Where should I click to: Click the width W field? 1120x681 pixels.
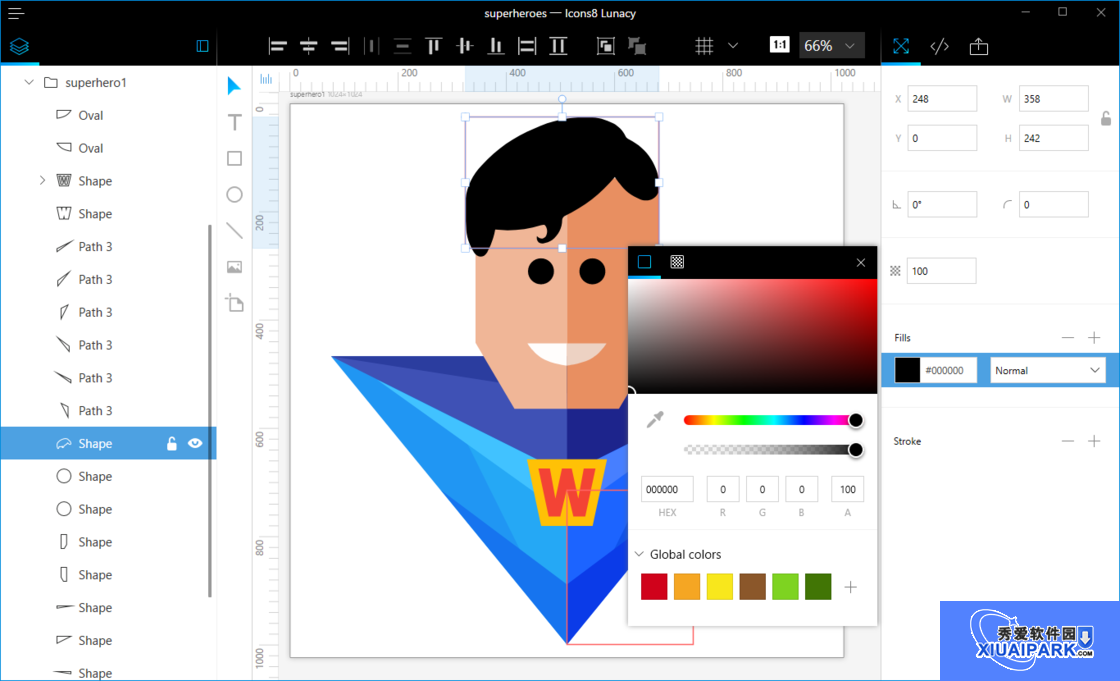click(x=1054, y=99)
